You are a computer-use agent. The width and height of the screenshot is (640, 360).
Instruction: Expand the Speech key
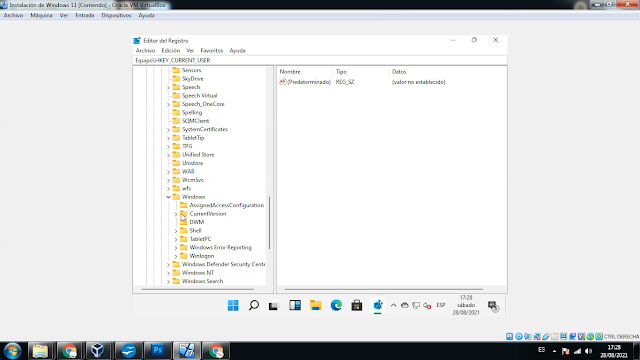coord(168,87)
